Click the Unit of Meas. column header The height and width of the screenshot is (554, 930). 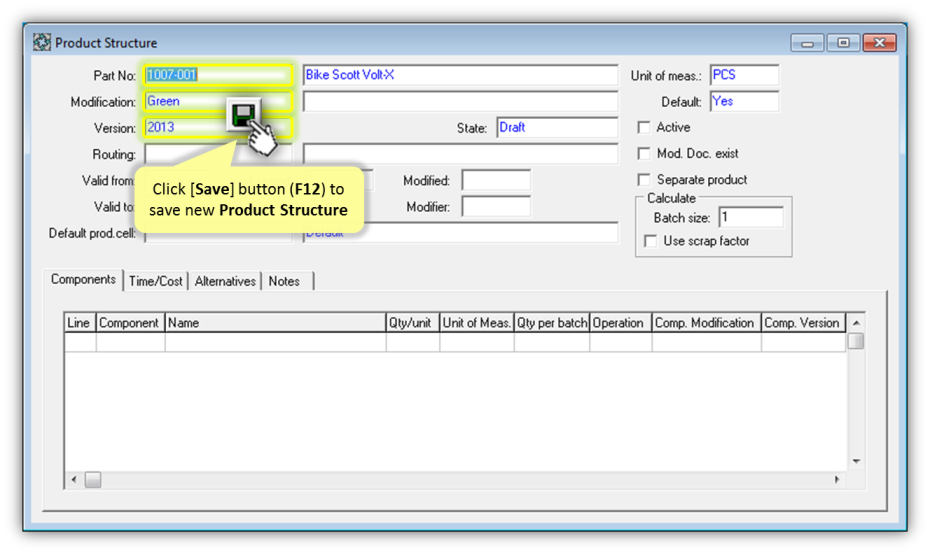coord(477,323)
